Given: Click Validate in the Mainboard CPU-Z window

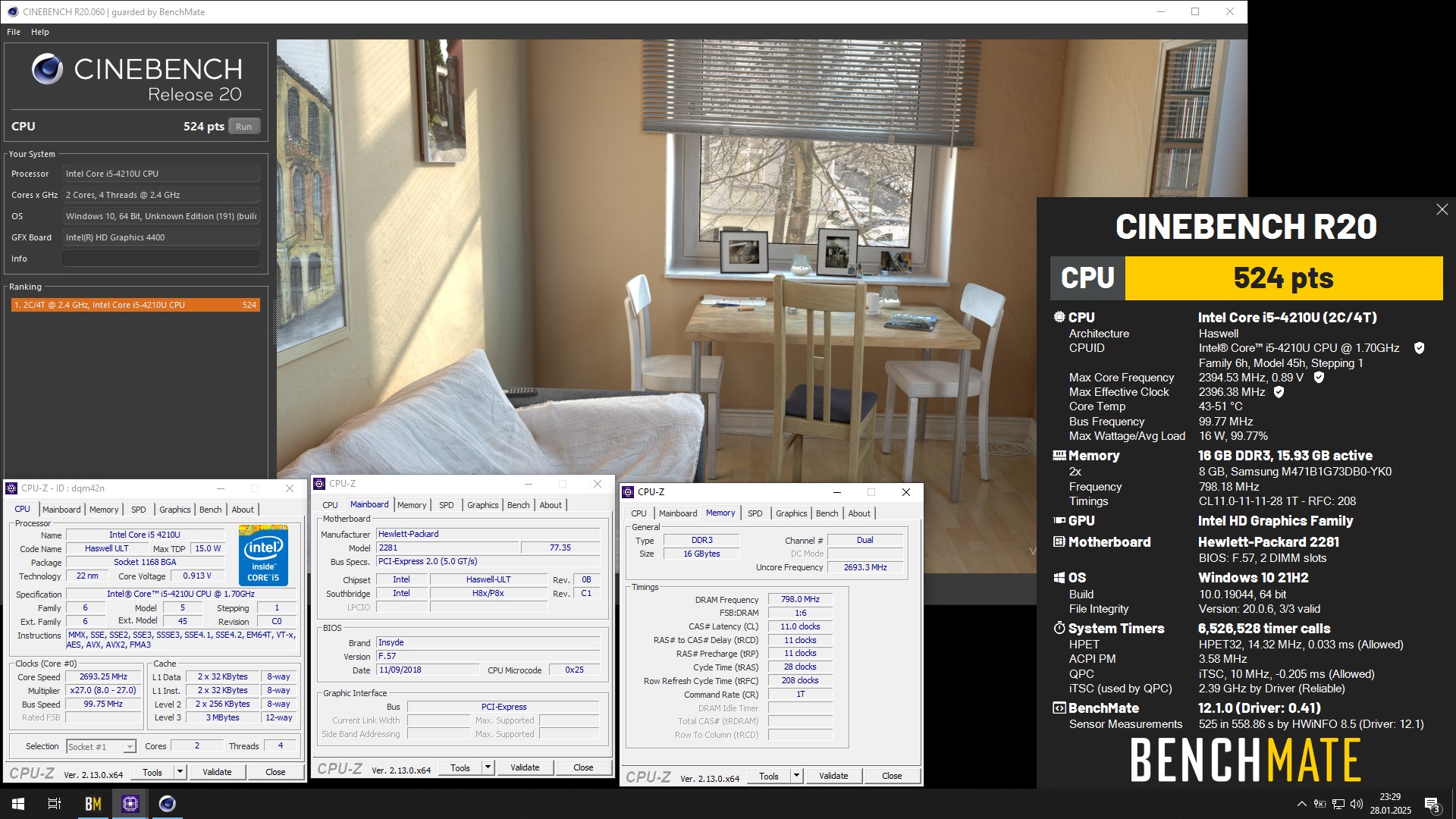Looking at the screenshot, I should (x=525, y=768).
